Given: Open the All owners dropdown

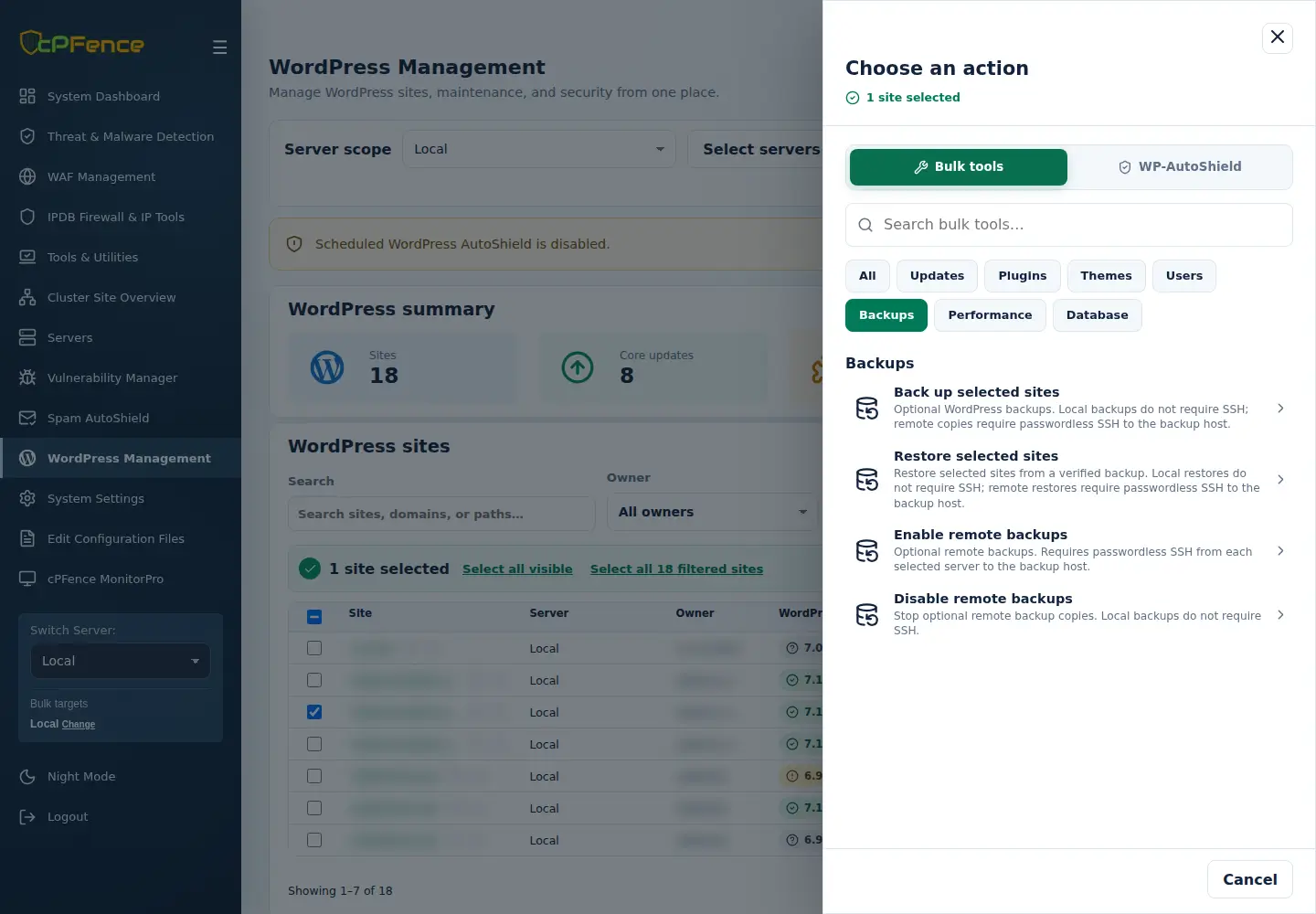Looking at the screenshot, I should [x=713, y=512].
